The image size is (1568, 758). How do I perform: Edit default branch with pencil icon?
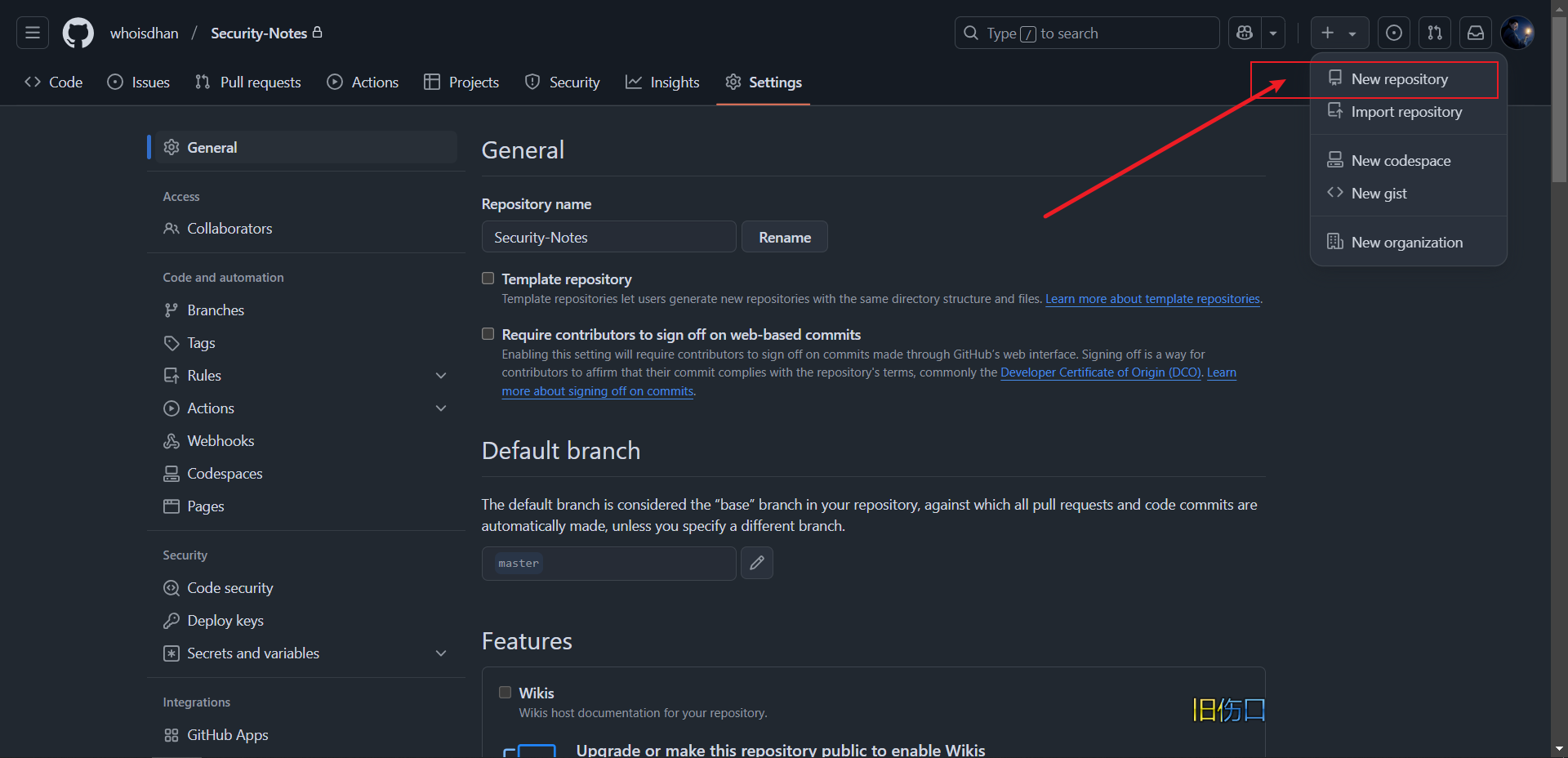[x=757, y=563]
